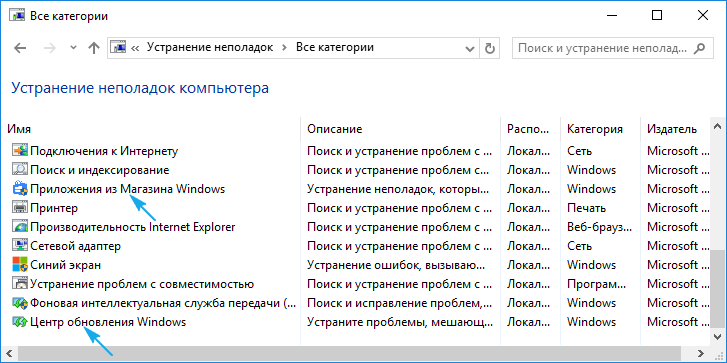
Task: Click the Network Adapter troubleshooter icon
Action: pos(19,246)
